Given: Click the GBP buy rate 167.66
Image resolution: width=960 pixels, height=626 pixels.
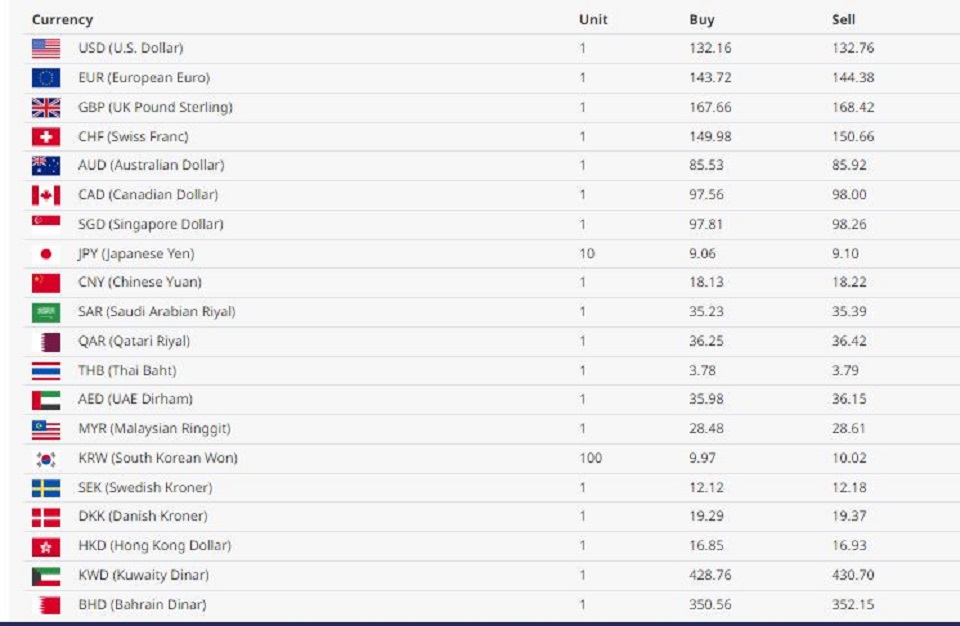Looking at the screenshot, I should point(710,107).
